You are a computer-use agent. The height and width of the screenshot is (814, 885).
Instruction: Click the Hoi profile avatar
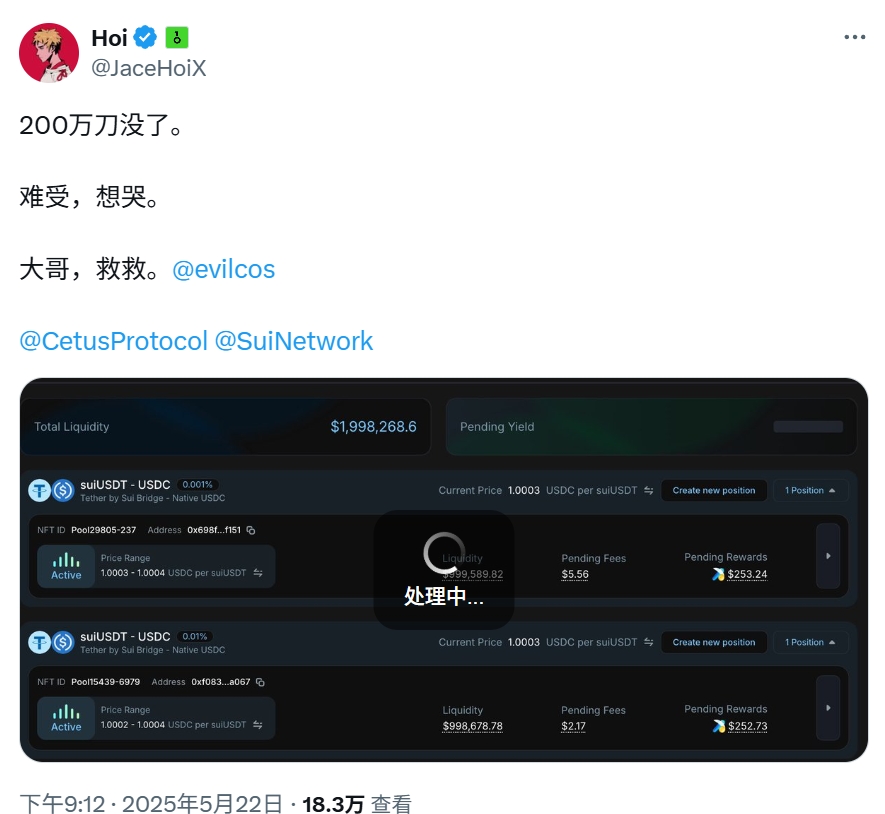point(49,52)
